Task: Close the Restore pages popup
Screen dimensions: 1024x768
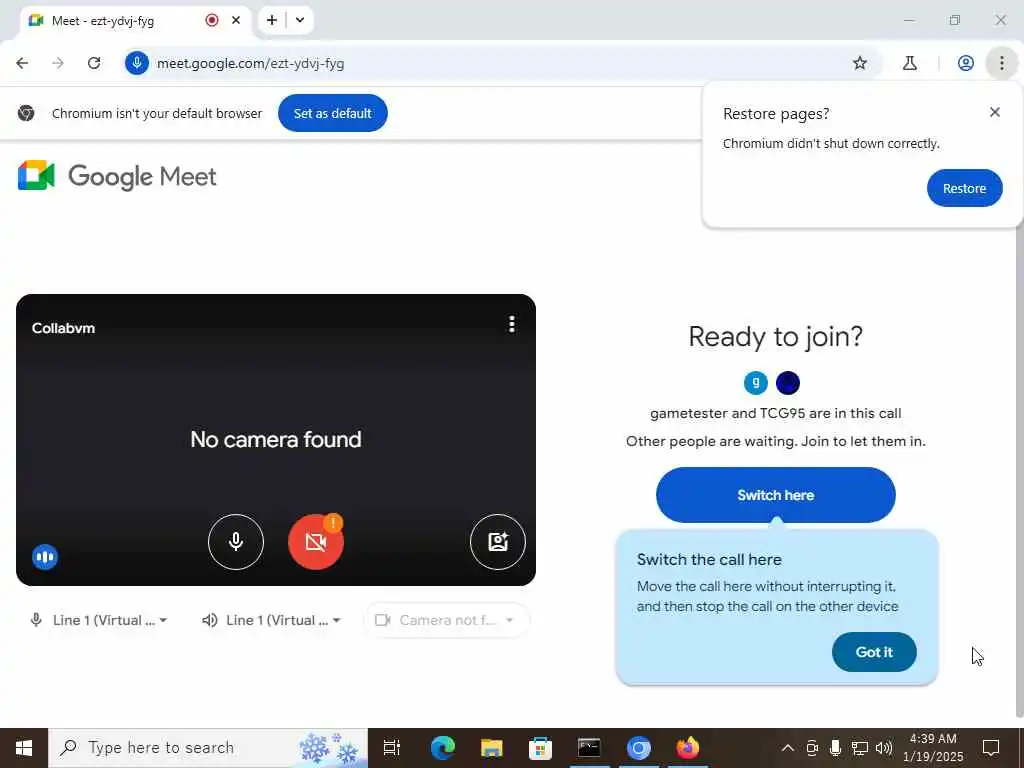Action: point(995,112)
